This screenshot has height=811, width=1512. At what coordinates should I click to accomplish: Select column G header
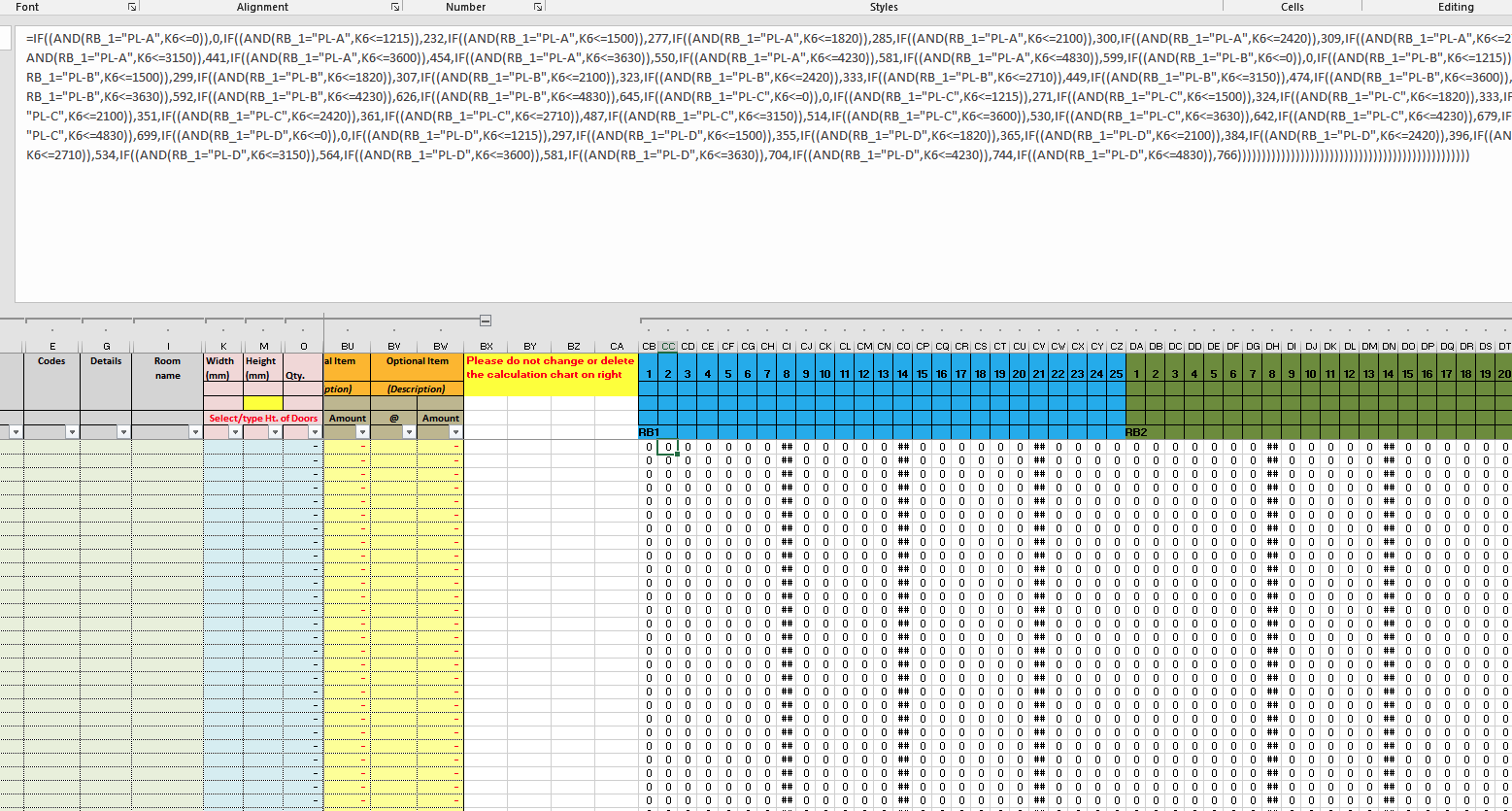(x=107, y=346)
